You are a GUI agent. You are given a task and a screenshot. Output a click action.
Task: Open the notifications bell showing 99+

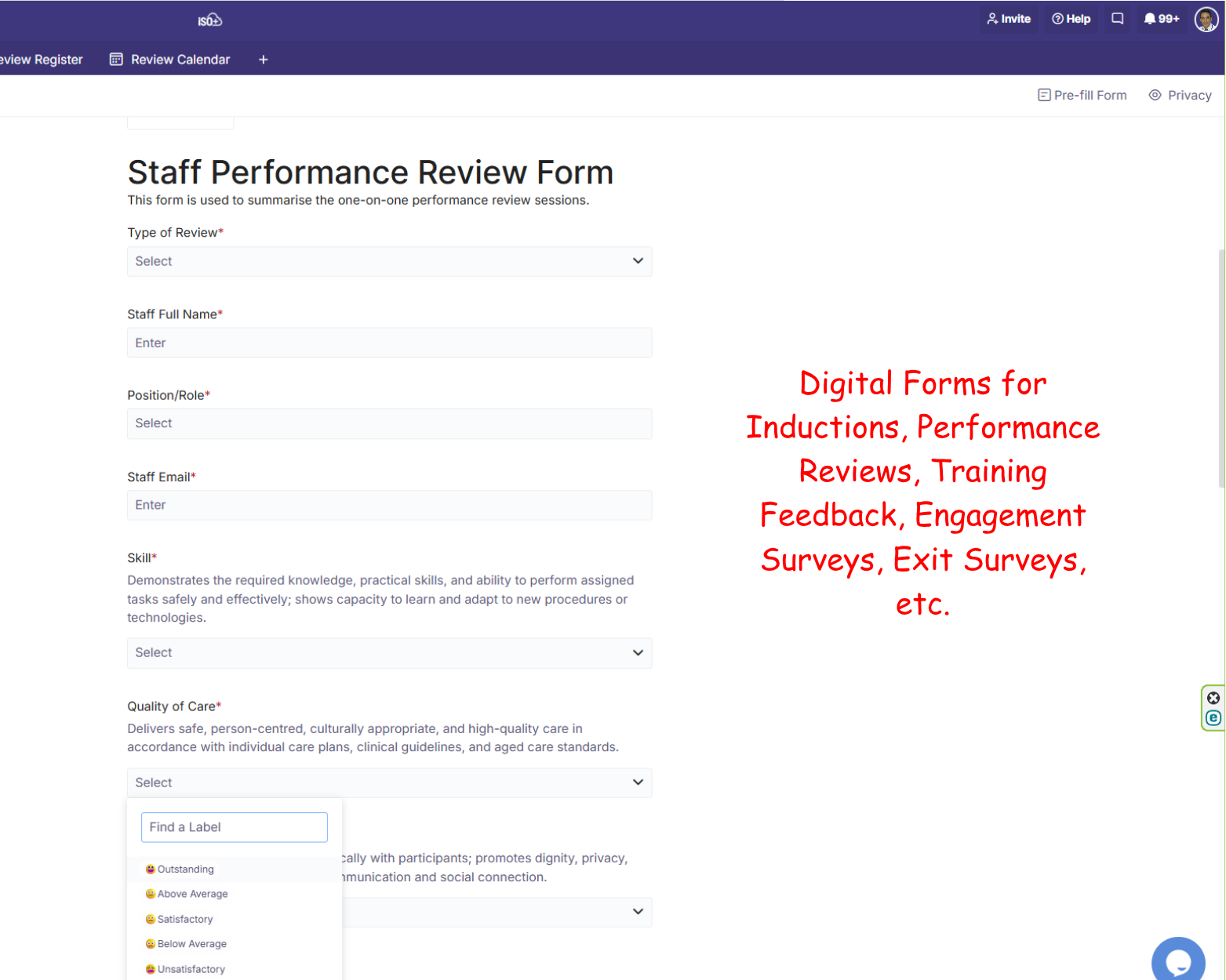1161,19
